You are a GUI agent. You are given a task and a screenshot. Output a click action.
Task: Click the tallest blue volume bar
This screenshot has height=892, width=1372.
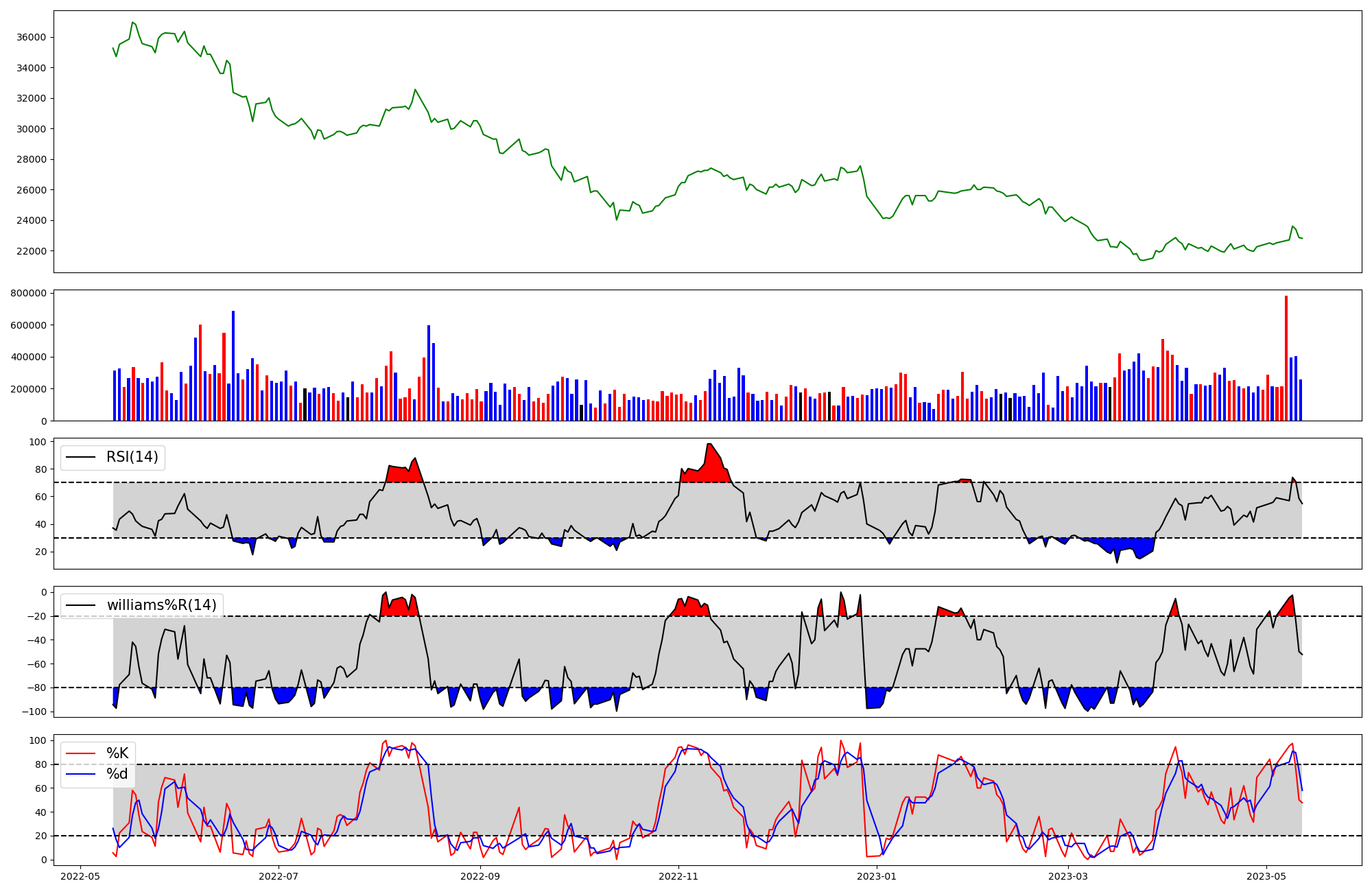pos(233,365)
